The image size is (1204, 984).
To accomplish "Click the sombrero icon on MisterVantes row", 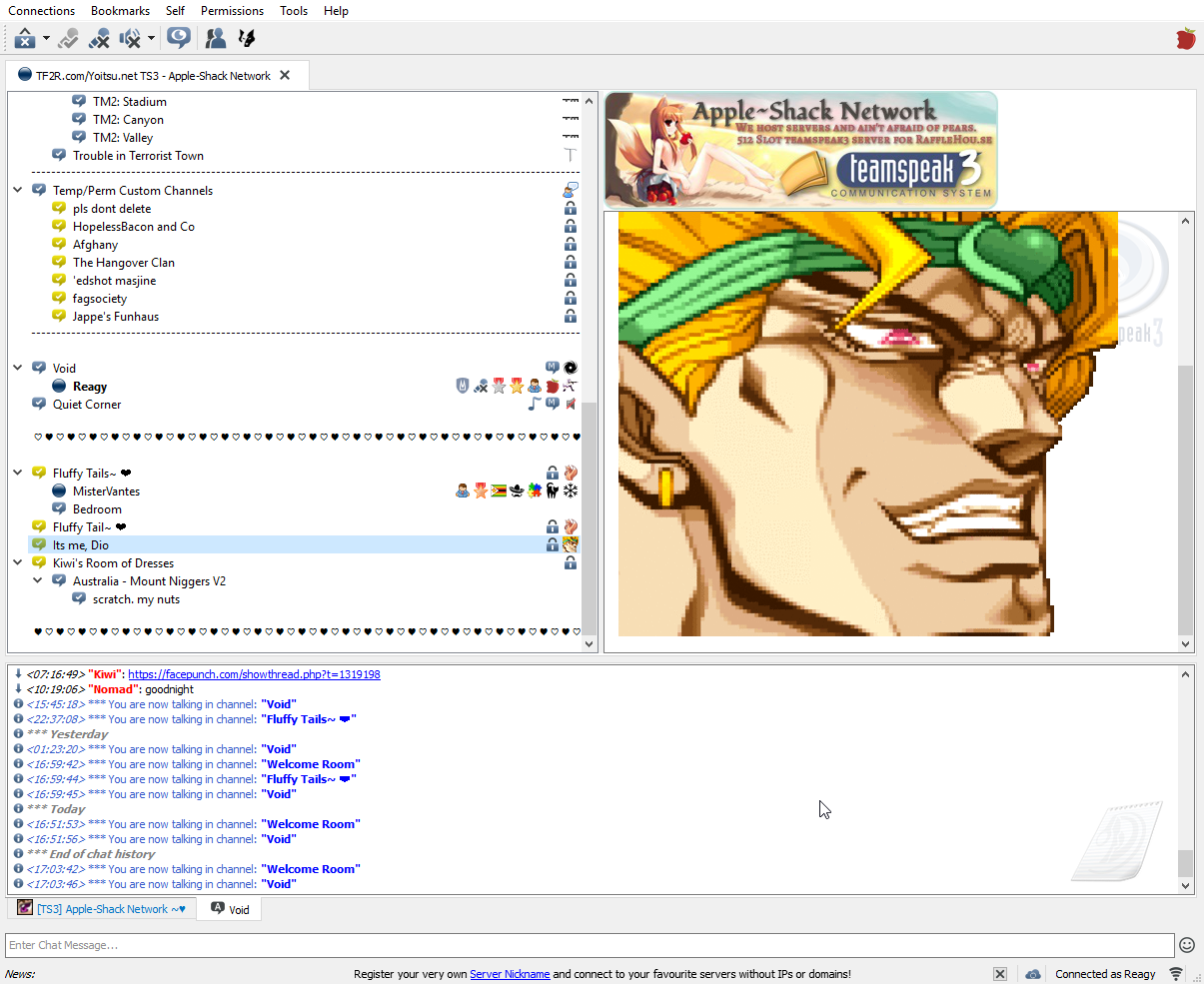I will (517, 491).
